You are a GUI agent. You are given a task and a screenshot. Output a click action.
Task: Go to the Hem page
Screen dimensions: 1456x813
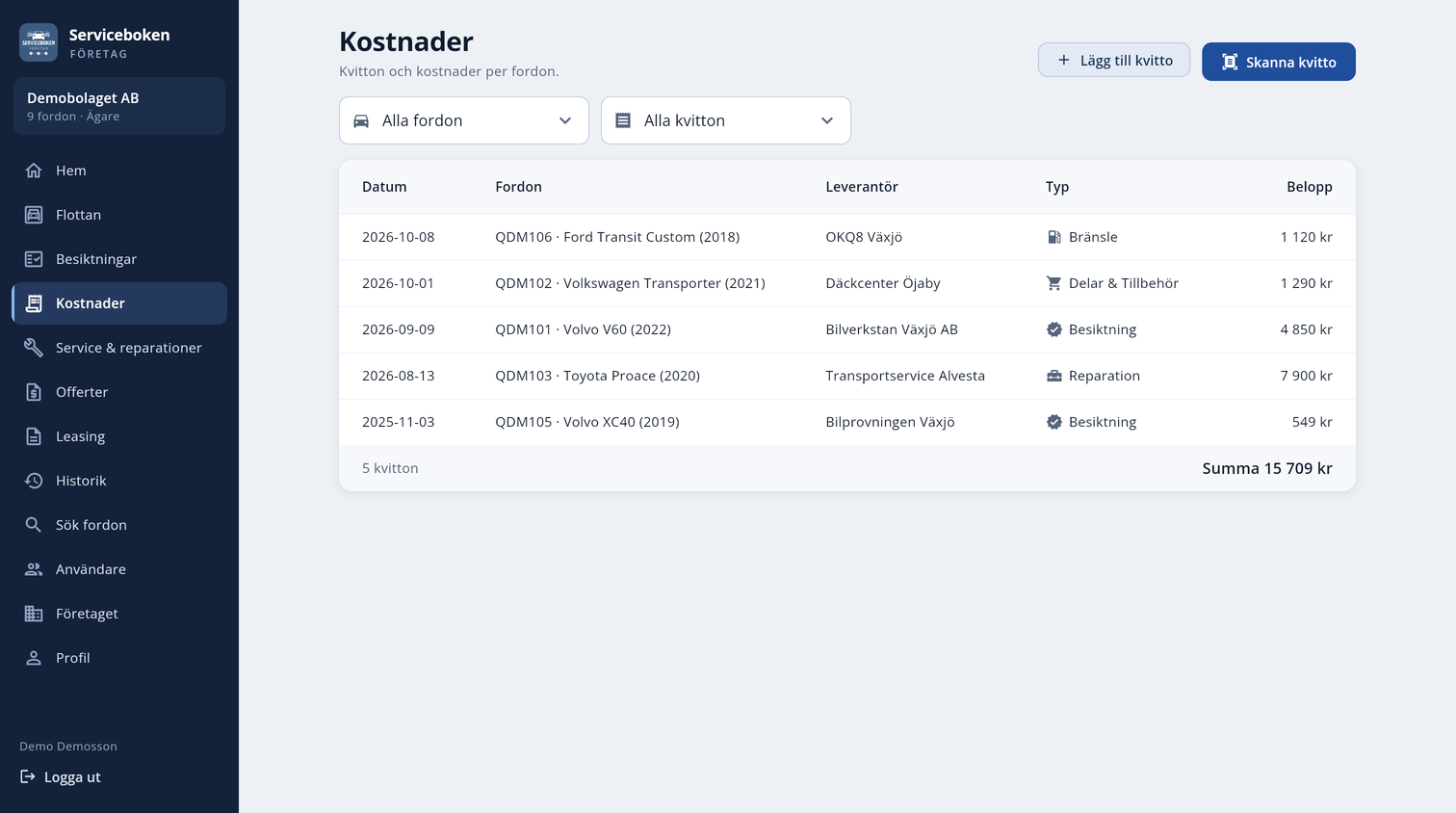click(119, 170)
